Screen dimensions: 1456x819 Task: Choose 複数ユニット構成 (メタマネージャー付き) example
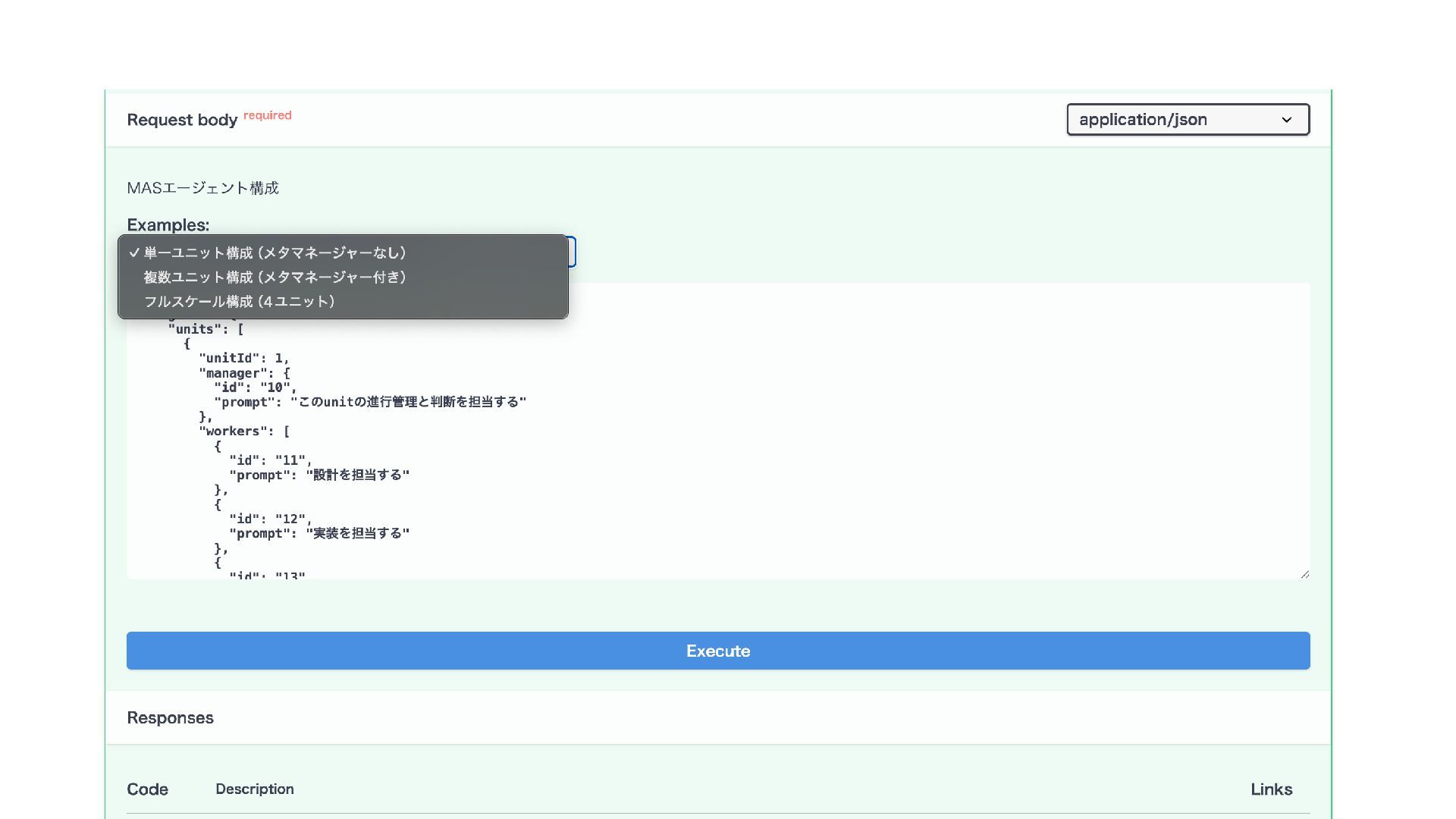pos(275,277)
